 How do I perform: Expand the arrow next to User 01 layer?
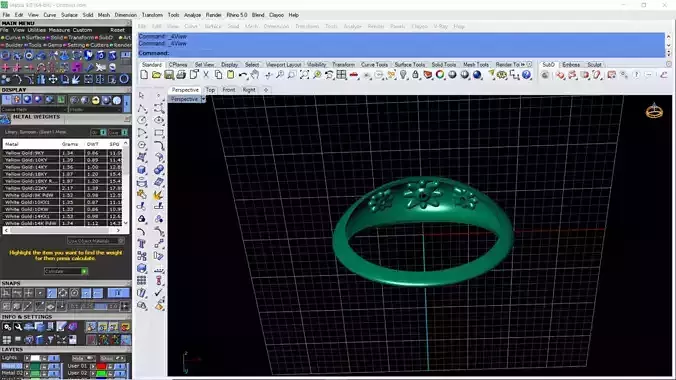click(93, 366)
